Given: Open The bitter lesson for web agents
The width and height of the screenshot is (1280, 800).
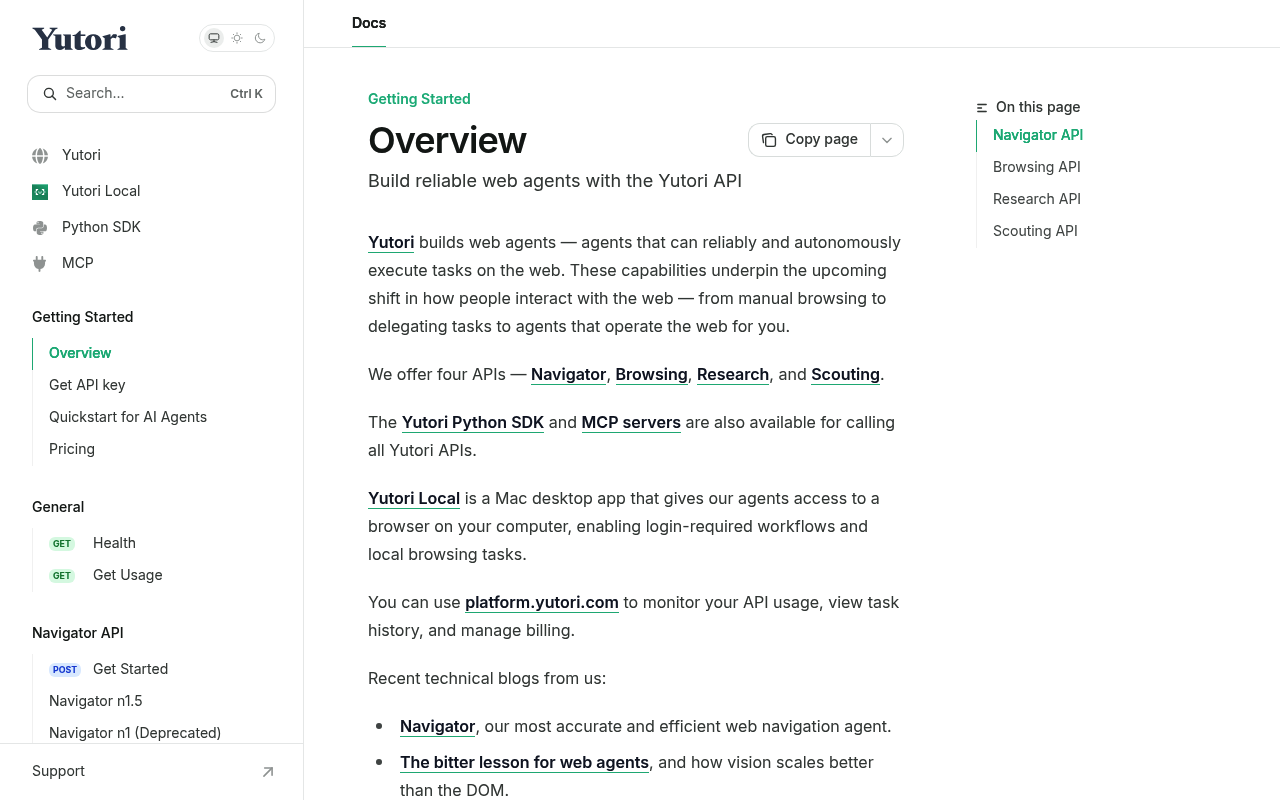Looking at the screenshot, I should (x=525, y=762).
